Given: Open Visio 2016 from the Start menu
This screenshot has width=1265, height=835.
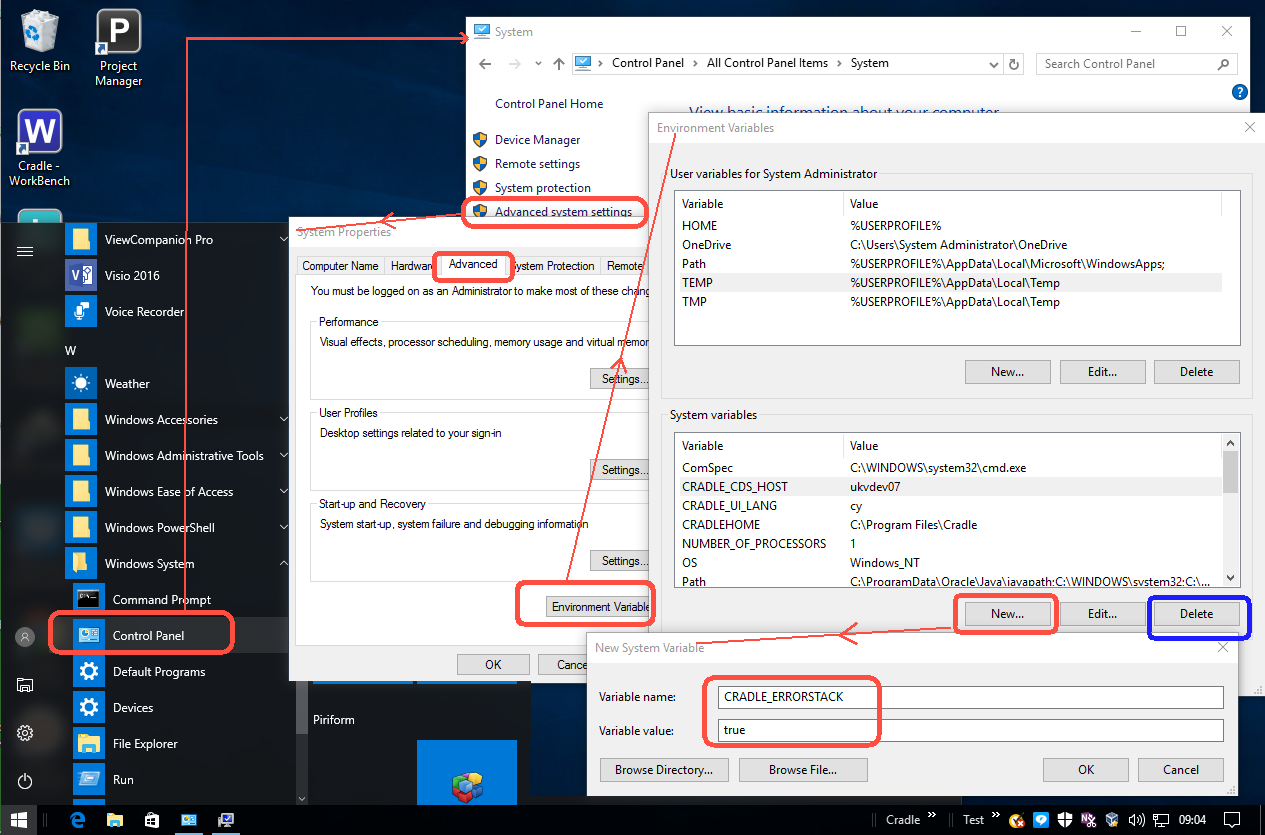Looking at the screenshot, I should click(132, 276).
